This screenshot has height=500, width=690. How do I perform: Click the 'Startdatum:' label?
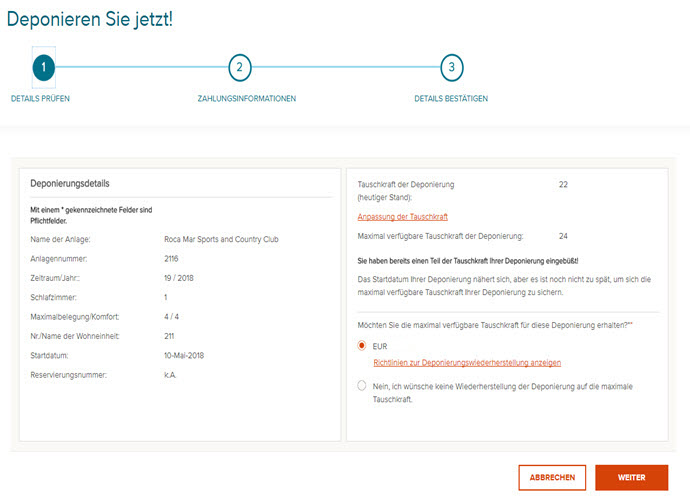(x=49, y=356)
